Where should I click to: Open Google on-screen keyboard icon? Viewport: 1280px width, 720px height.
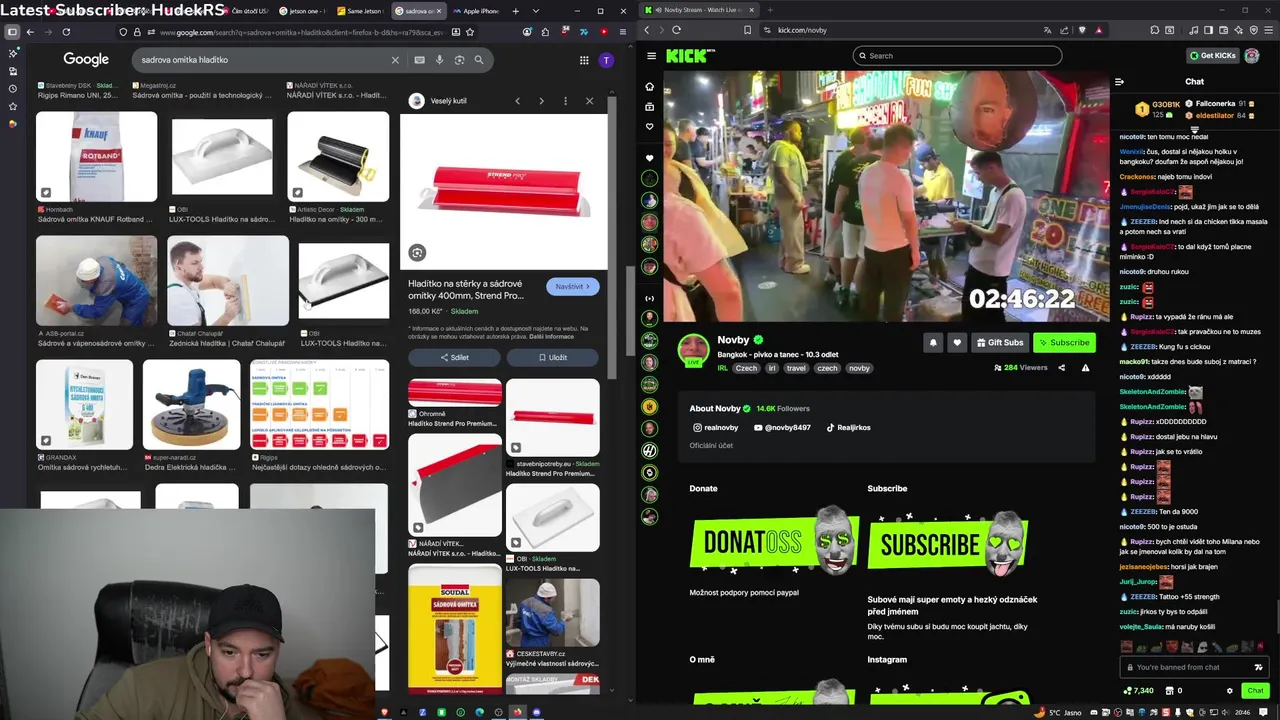[419, 60]
